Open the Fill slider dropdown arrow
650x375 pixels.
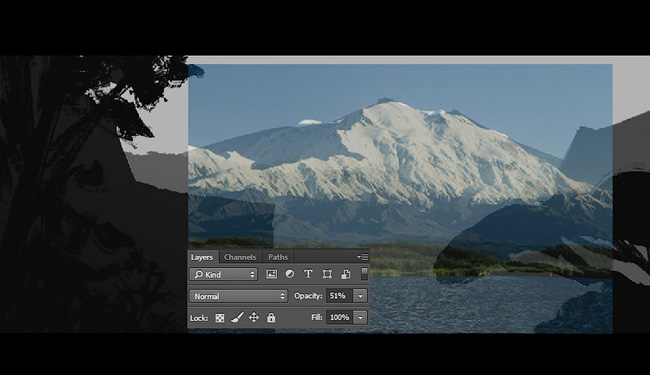360,317
